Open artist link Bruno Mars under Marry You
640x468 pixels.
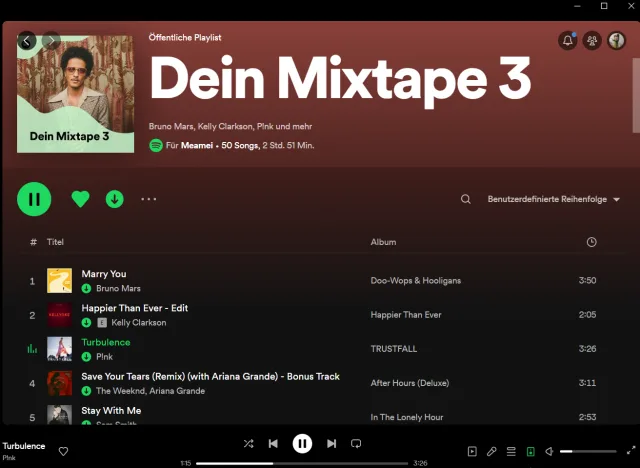pos(118,288)
